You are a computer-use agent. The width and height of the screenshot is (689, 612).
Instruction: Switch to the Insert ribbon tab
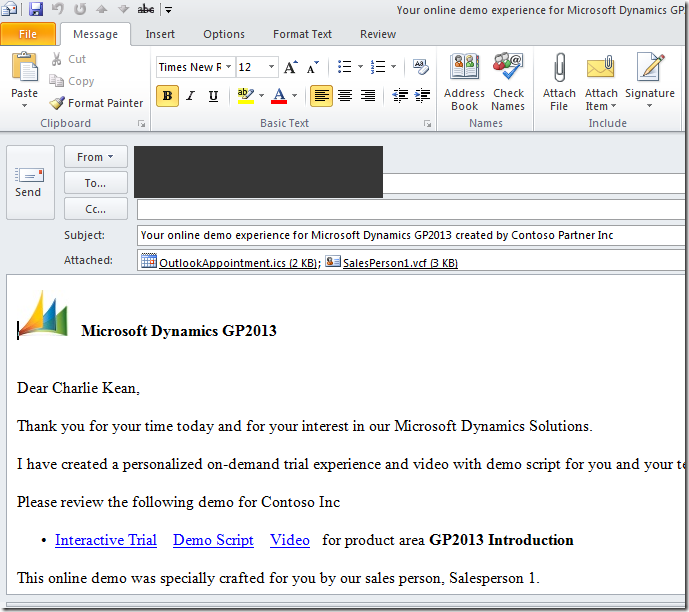[160, 34]
